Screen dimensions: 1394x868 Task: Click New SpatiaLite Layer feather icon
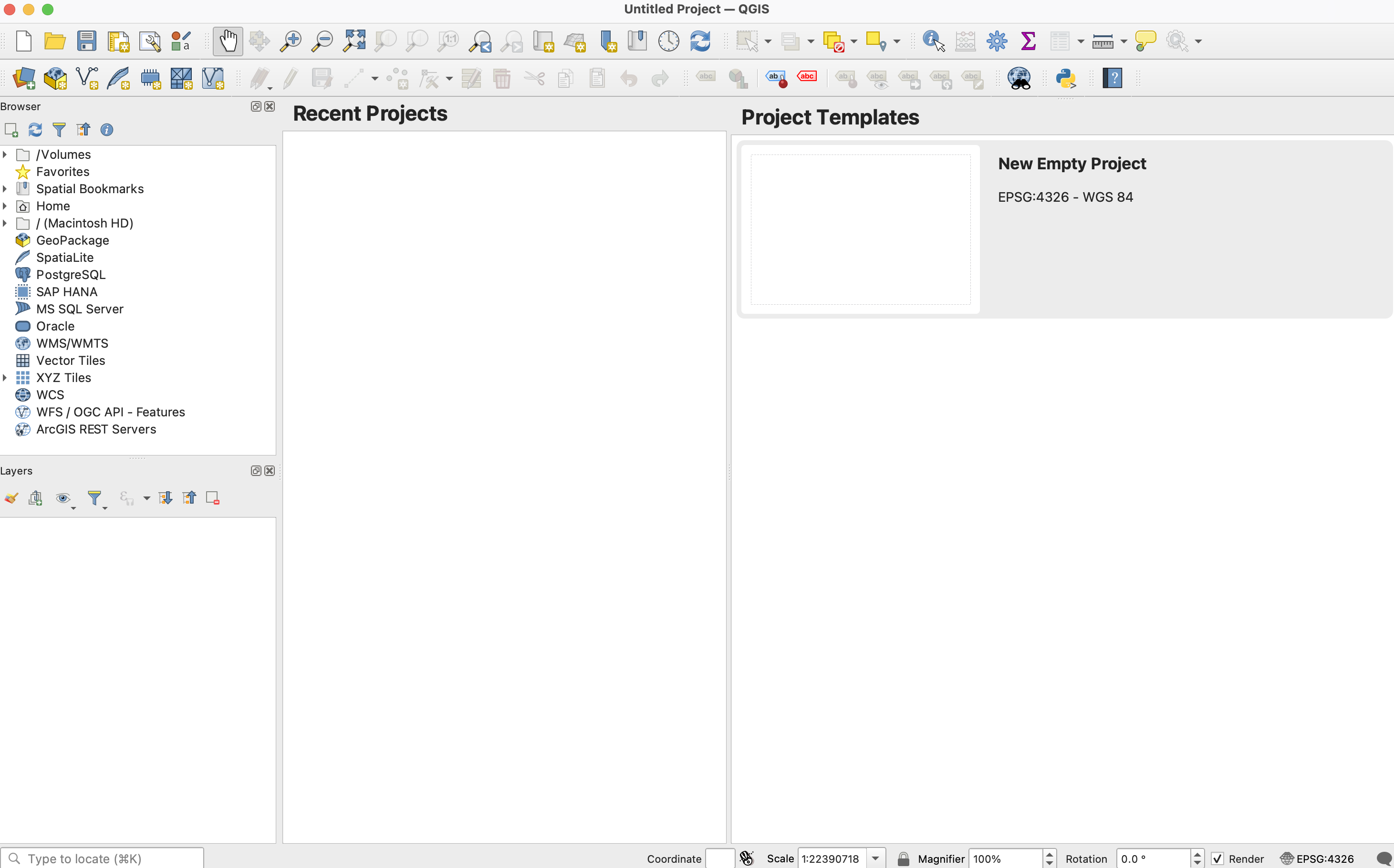click(x=119, y=78)
